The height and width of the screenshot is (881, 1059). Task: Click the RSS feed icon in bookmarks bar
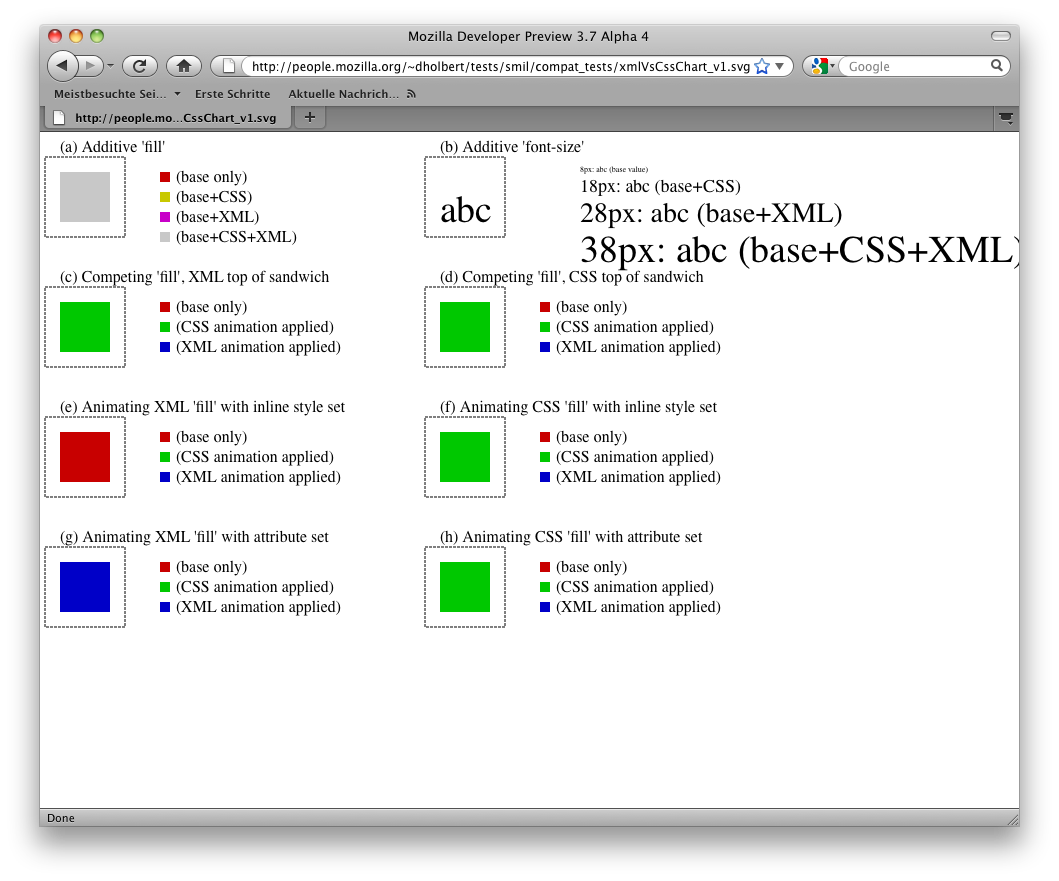[x=411, y=94]
